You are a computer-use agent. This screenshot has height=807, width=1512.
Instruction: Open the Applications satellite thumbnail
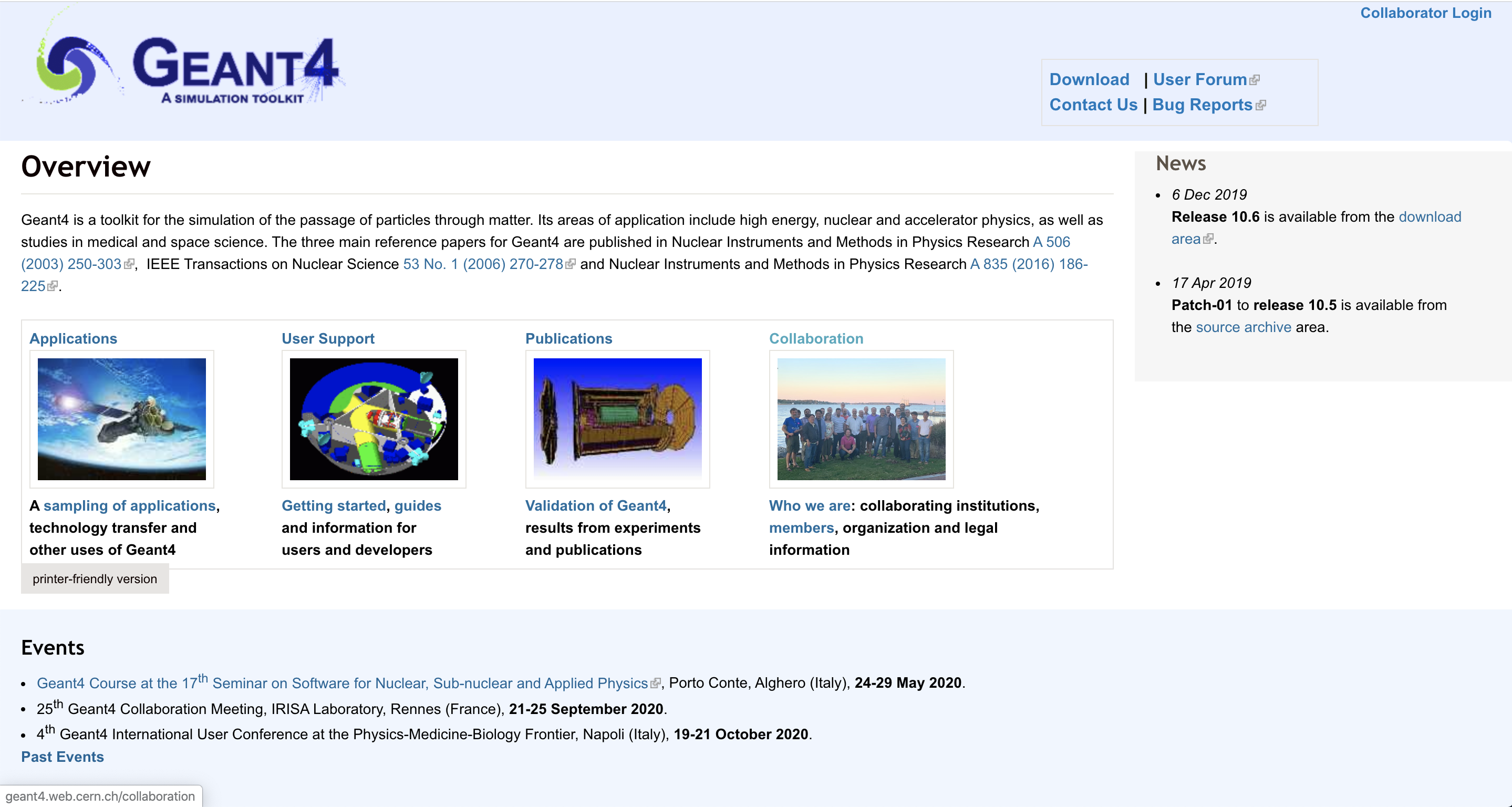(121, 418)
